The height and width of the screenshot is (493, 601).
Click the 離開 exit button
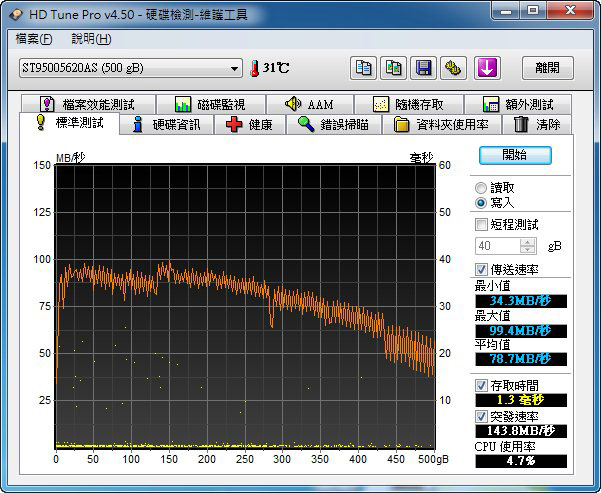548,68
